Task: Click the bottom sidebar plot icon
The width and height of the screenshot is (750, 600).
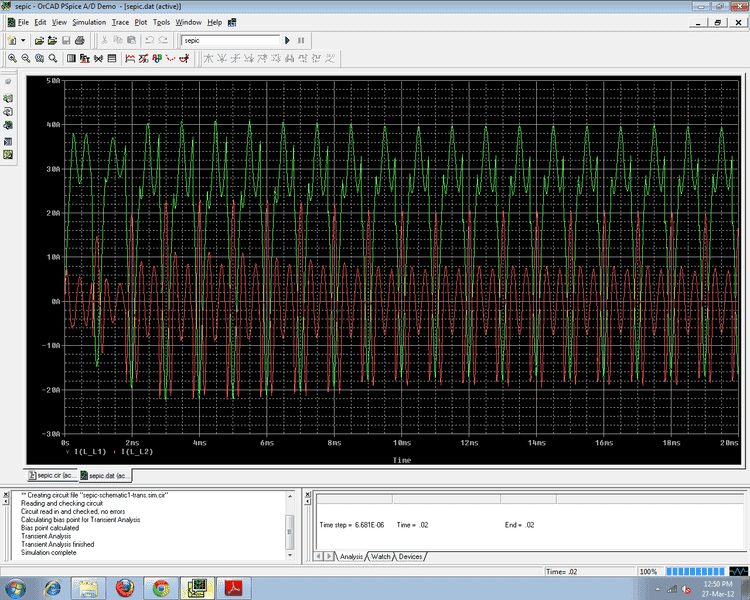Action: 8,155
